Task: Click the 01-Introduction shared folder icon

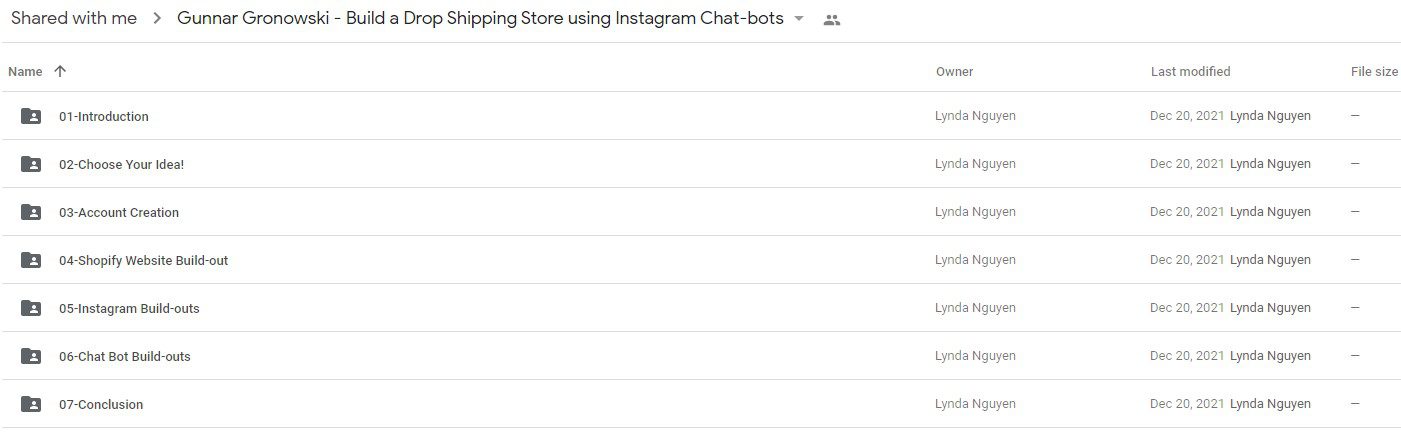Action: click(x=31, y=116)
